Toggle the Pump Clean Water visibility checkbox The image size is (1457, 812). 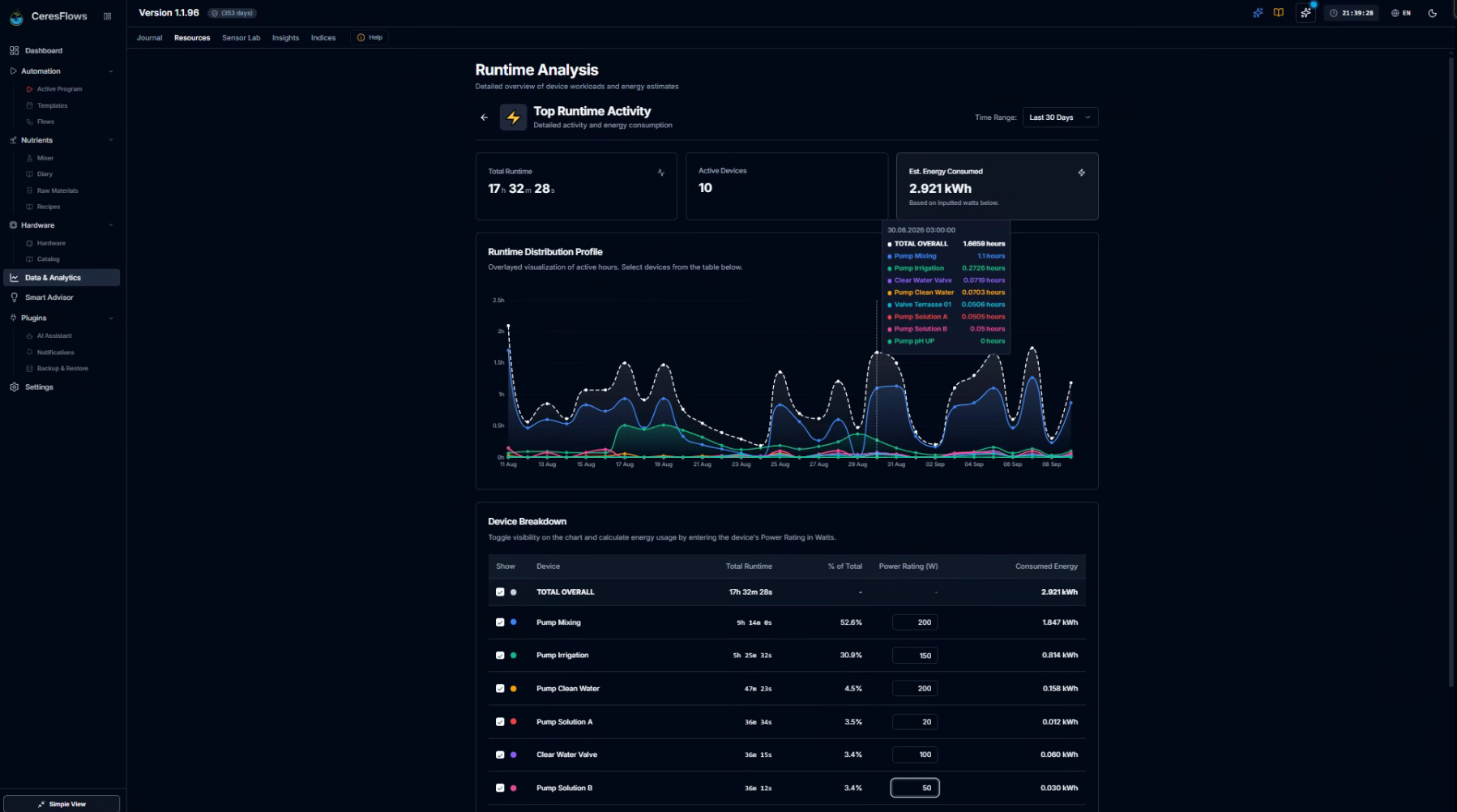(500, 689)
